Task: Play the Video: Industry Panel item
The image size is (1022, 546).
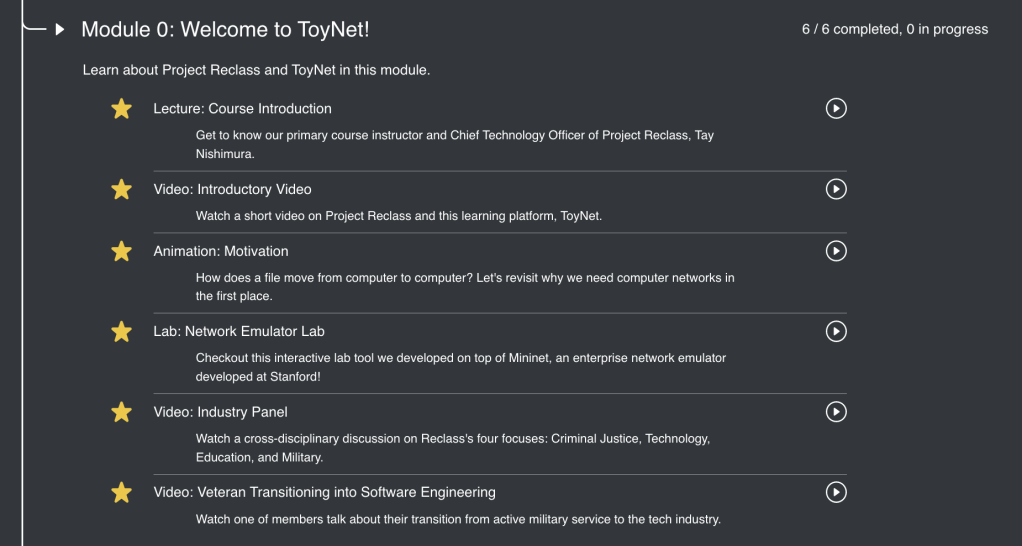Action: [x=836, y=411]
